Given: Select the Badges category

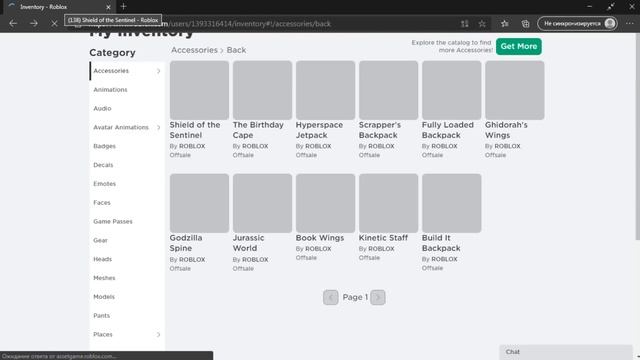Looking at the screenshot, I should 104,146.
